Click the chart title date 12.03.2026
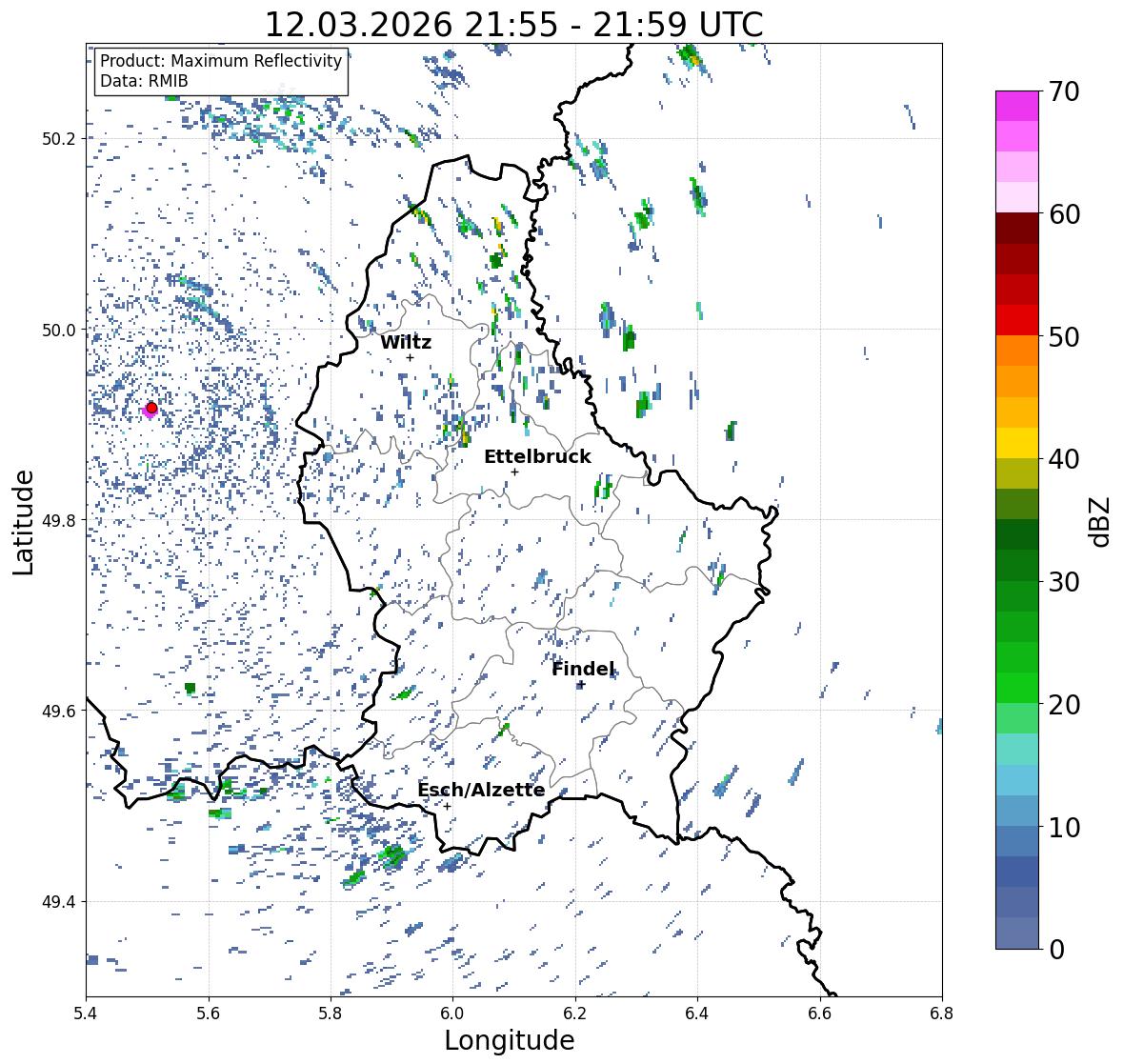The width and height of the screenshot is (1123, 1064). [x=359, y=25]
